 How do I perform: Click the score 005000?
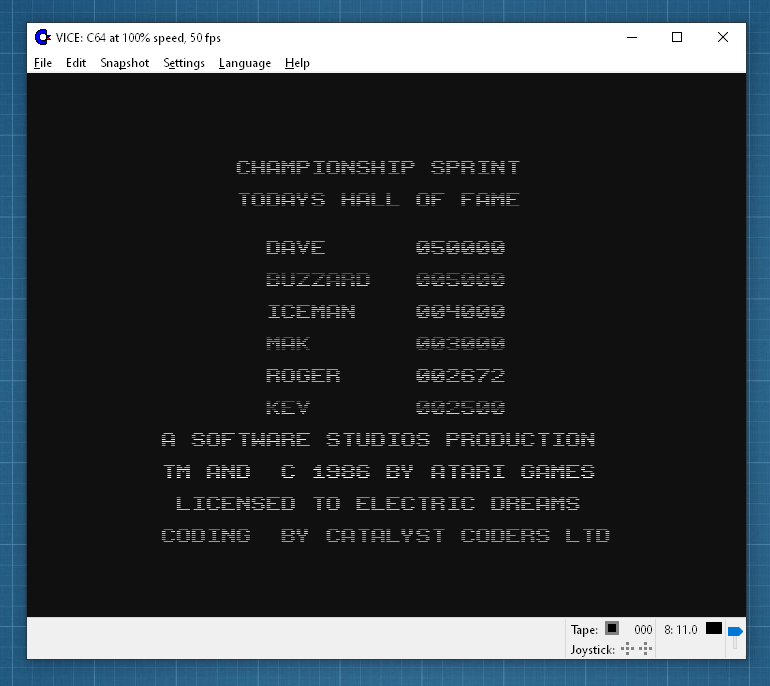pos(460,279)
